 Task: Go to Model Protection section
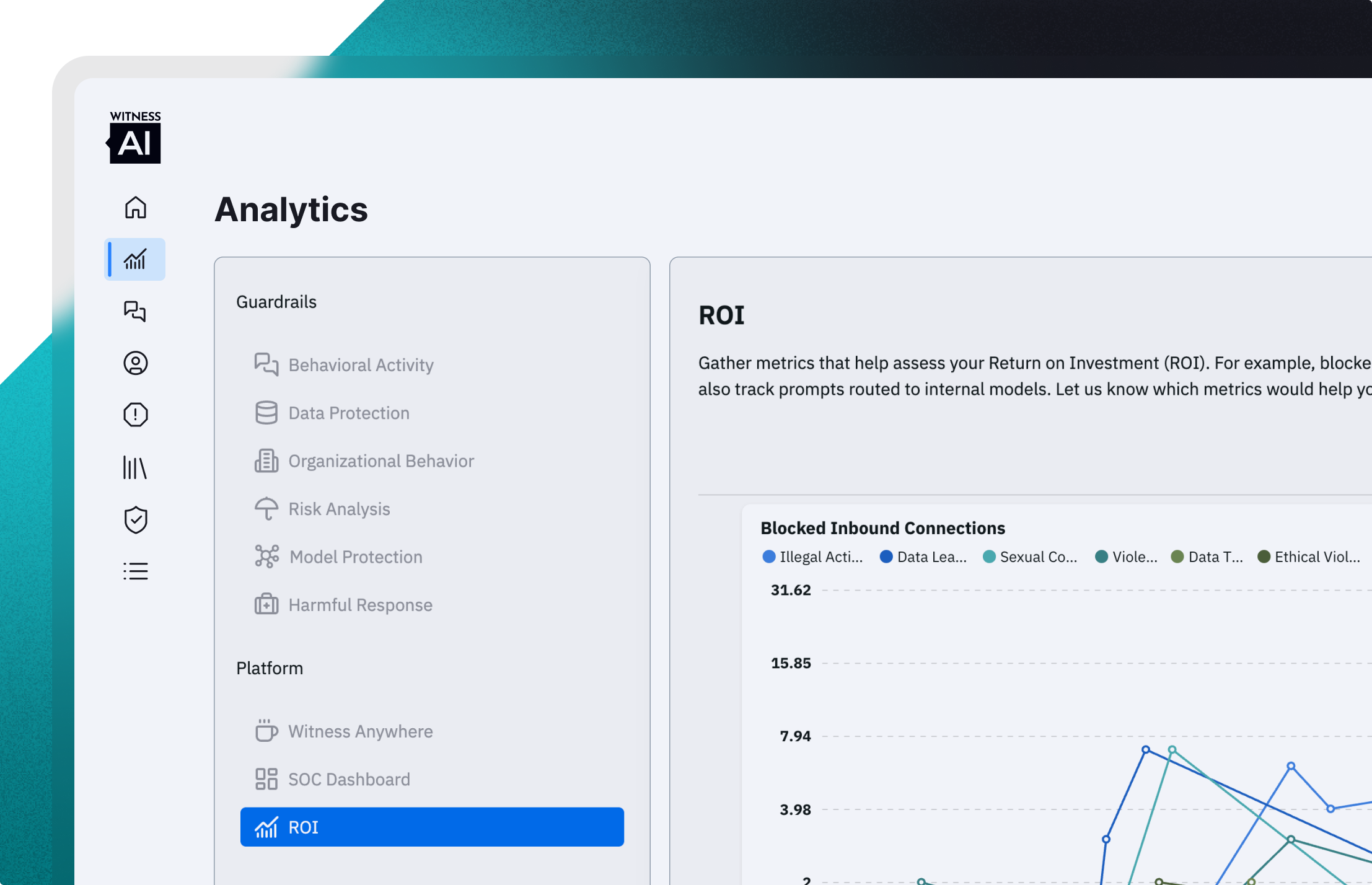432,557
